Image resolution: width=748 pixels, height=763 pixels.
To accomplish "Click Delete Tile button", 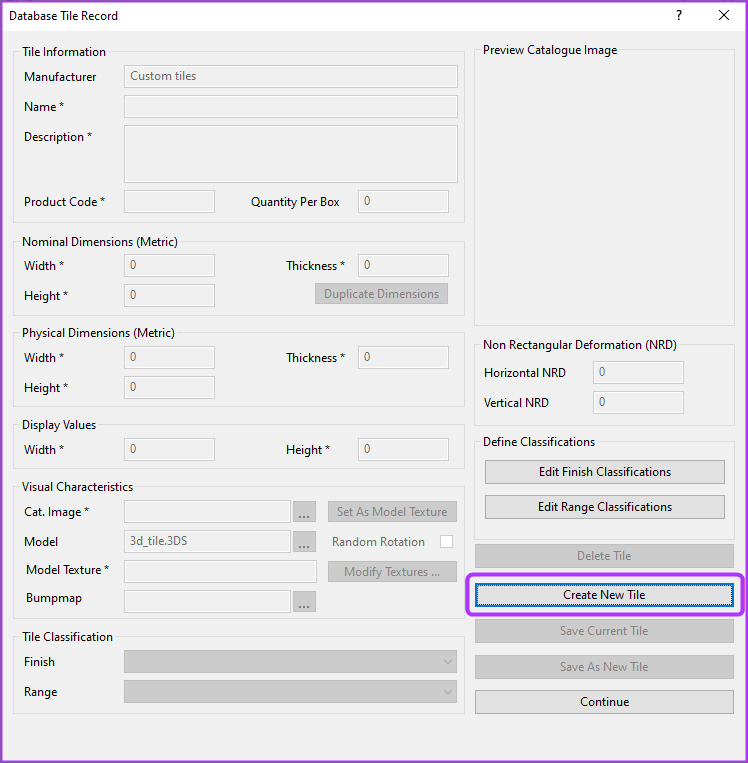I will click(x=604, y=556).
